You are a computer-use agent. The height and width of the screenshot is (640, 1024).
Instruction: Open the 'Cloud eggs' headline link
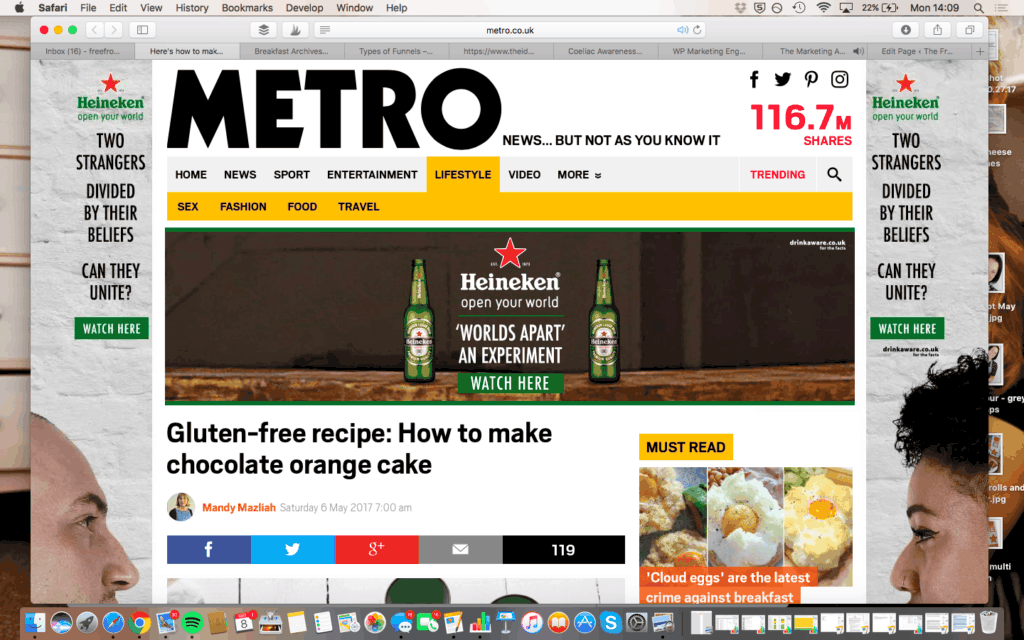728,587
